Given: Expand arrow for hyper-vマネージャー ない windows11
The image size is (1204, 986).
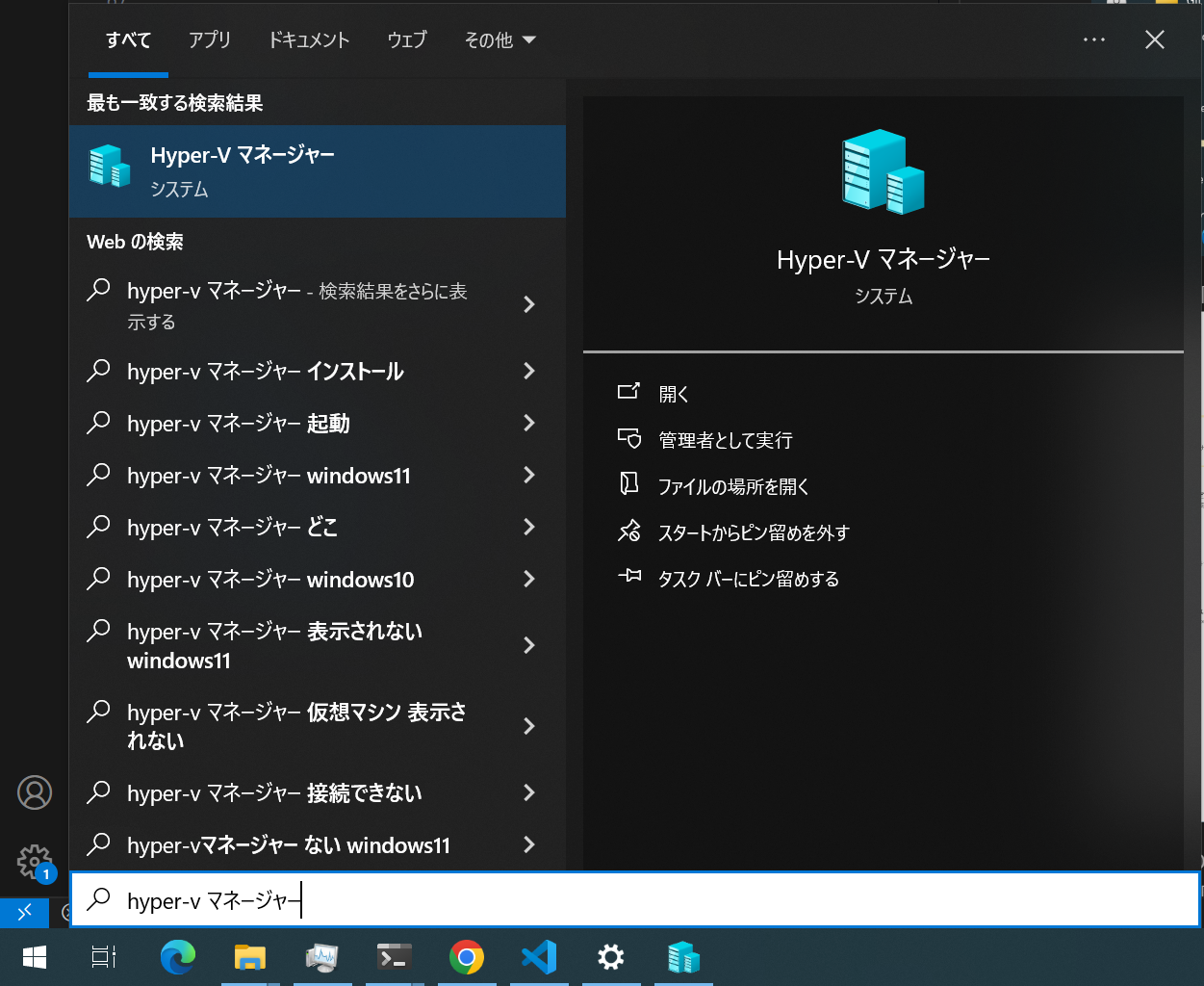Looking at the screenshot, I should click(528, 844).
